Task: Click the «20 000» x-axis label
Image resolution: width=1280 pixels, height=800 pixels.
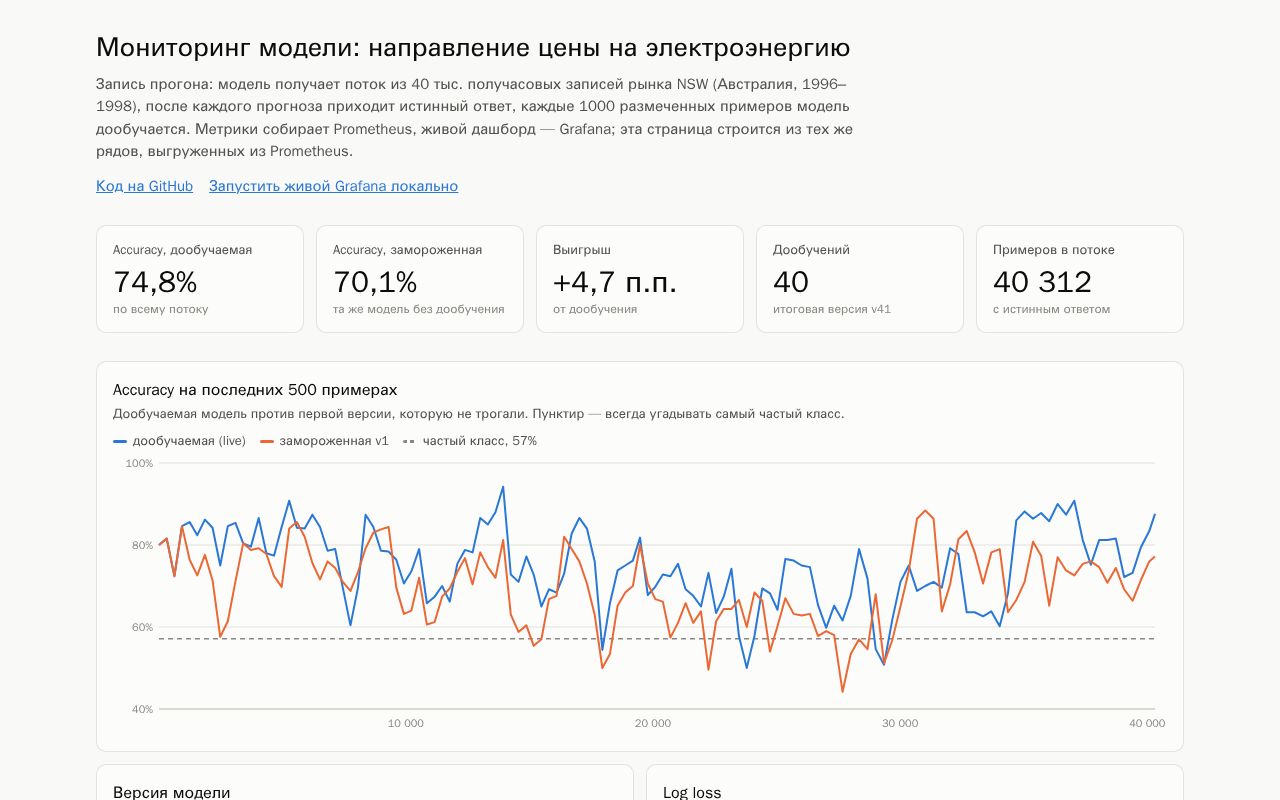Action: coord(653,723)
